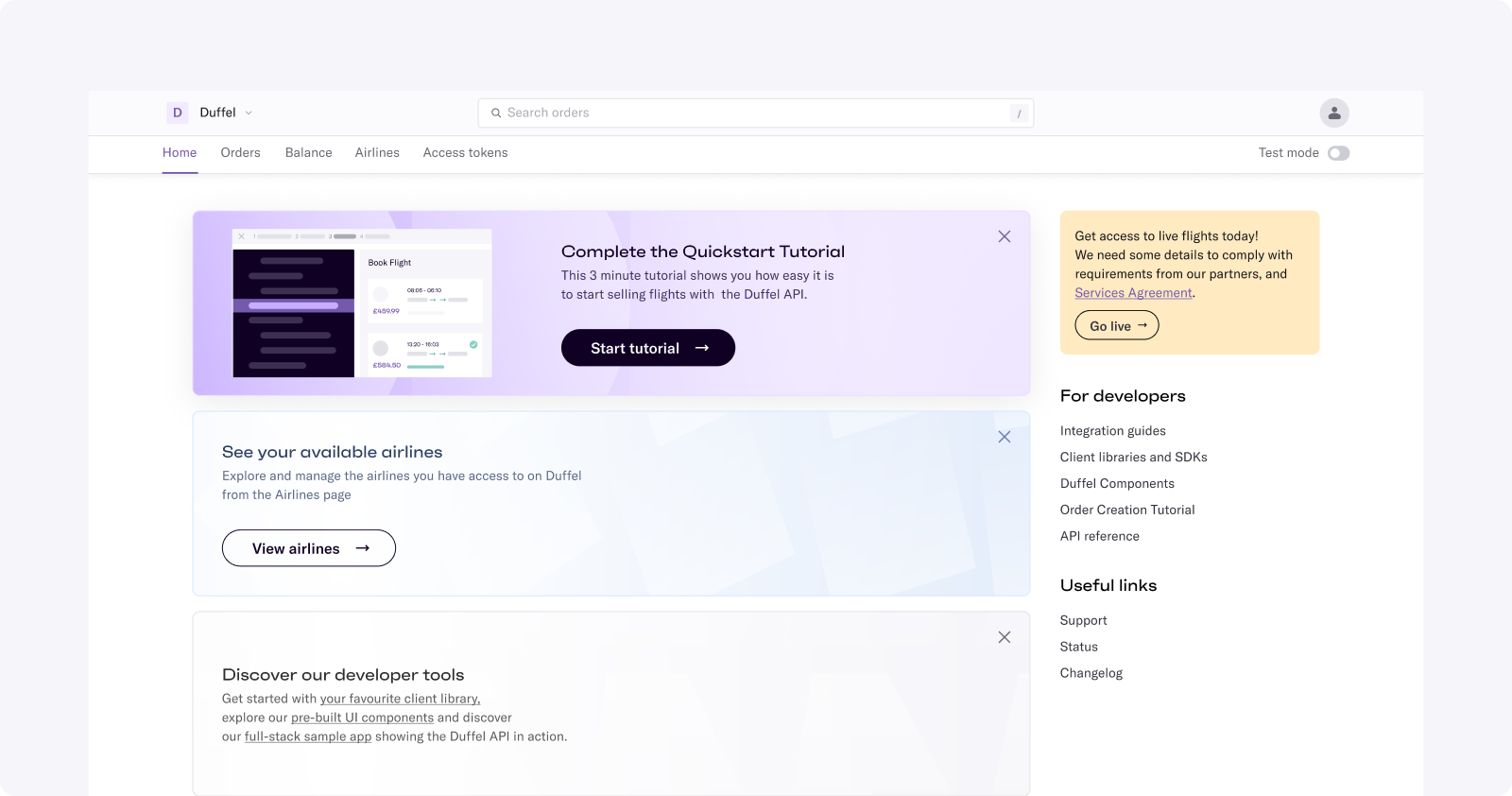Screen dimensions: 1512x796
Task: Toggle Test mode switch
Action: (x=1338, y=153)
